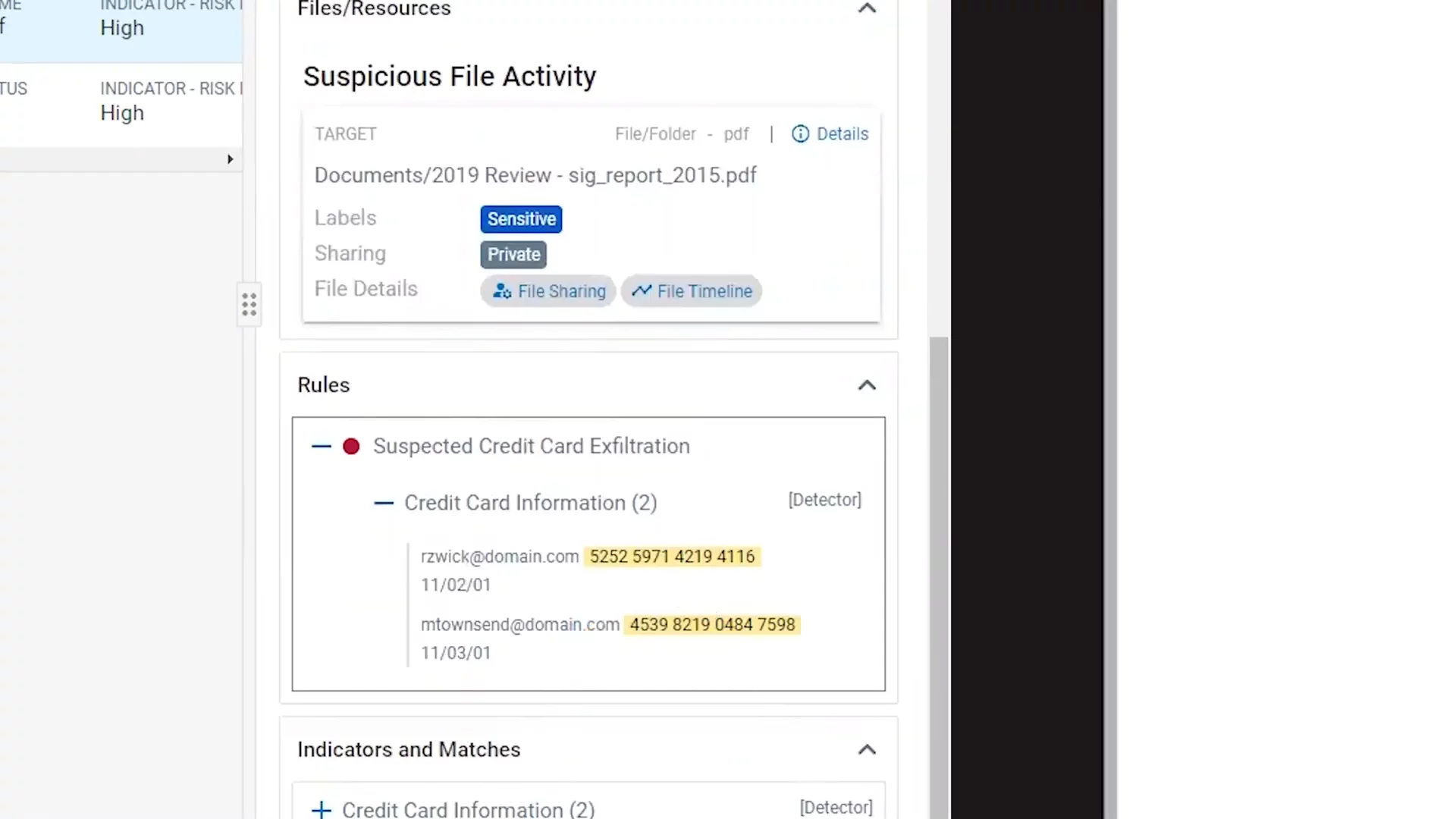1456x819 pixels.
Task: Collapse the Files/Resources section chevron
Action: point(867,9)
